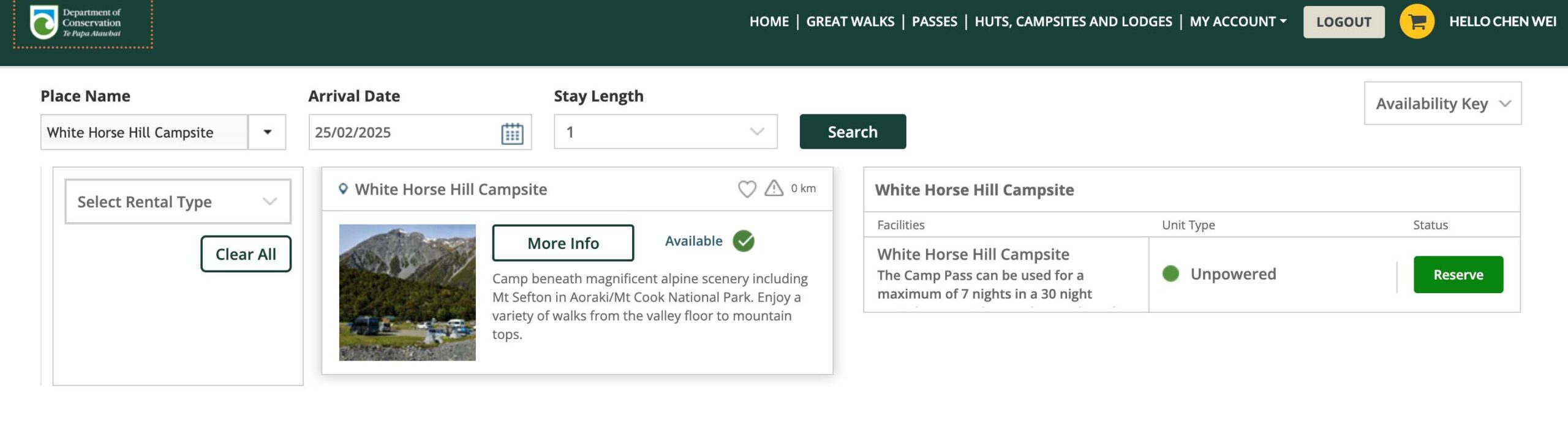Reserve the Unpowered unit
The width and height of the screenshot is (1568, 440).
point(1458,275)
